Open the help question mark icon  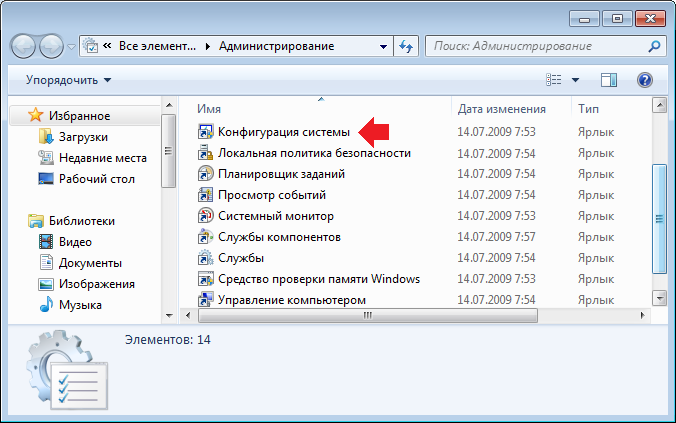click(x=645, y=80)
